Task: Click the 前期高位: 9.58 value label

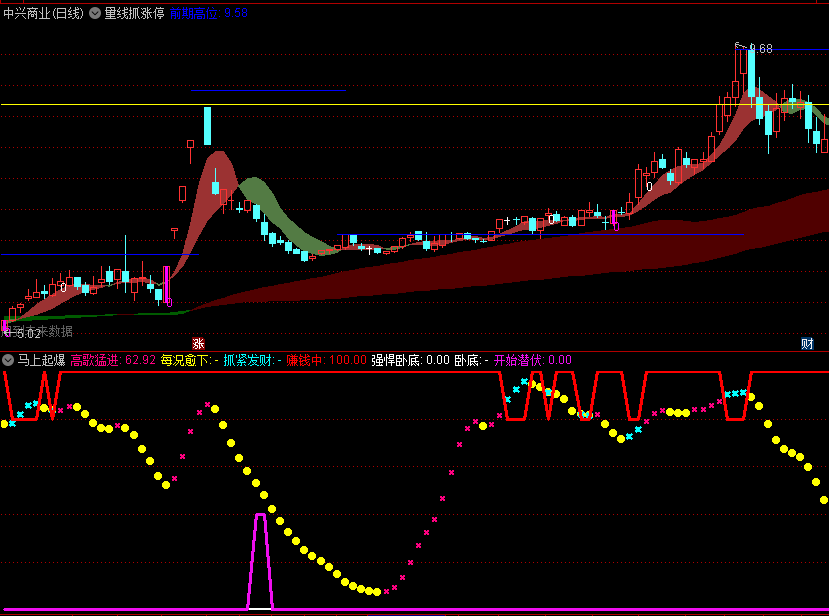Action: (x=209, y=13)
